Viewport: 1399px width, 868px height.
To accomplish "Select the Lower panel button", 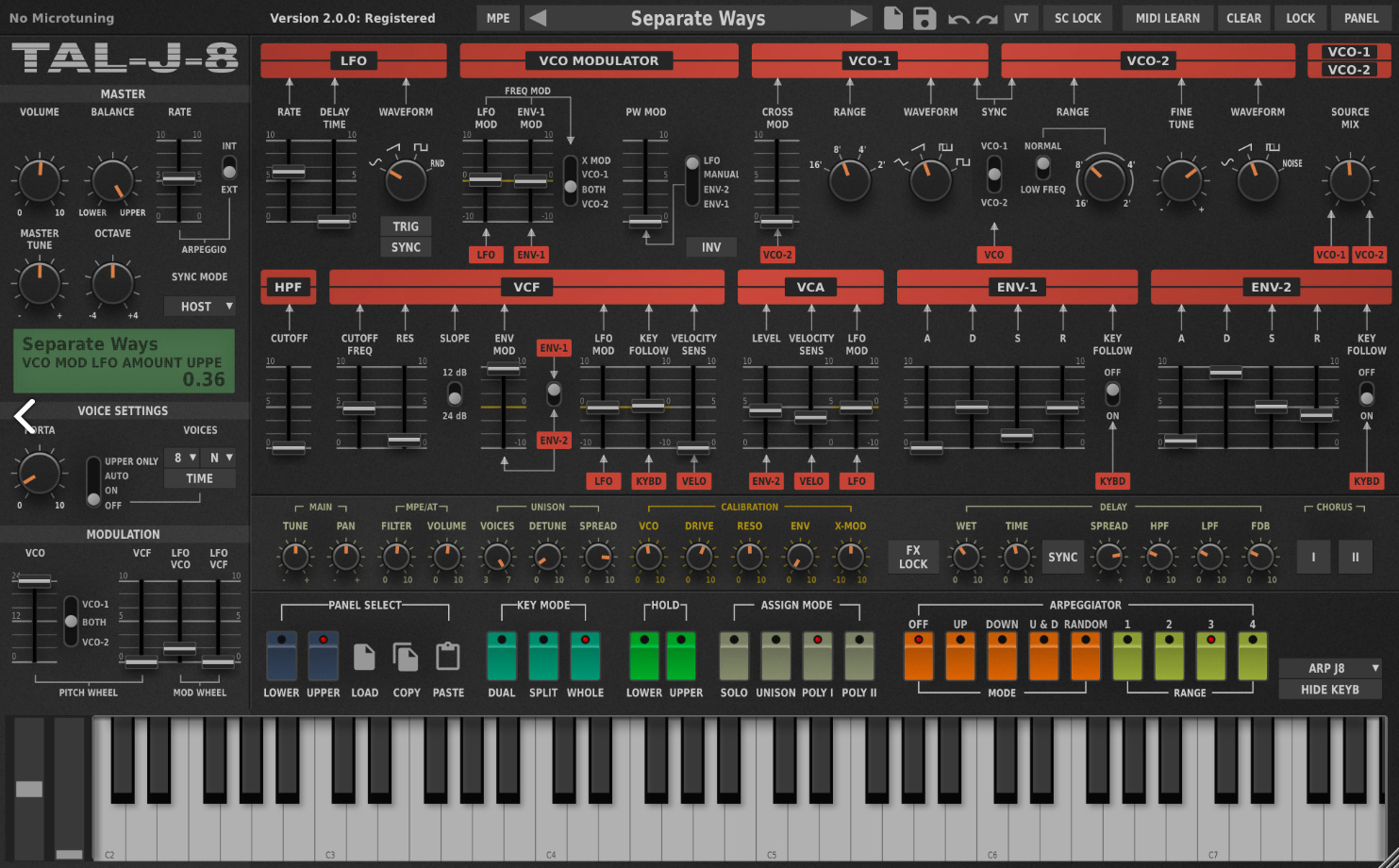I will click(281, 656).
